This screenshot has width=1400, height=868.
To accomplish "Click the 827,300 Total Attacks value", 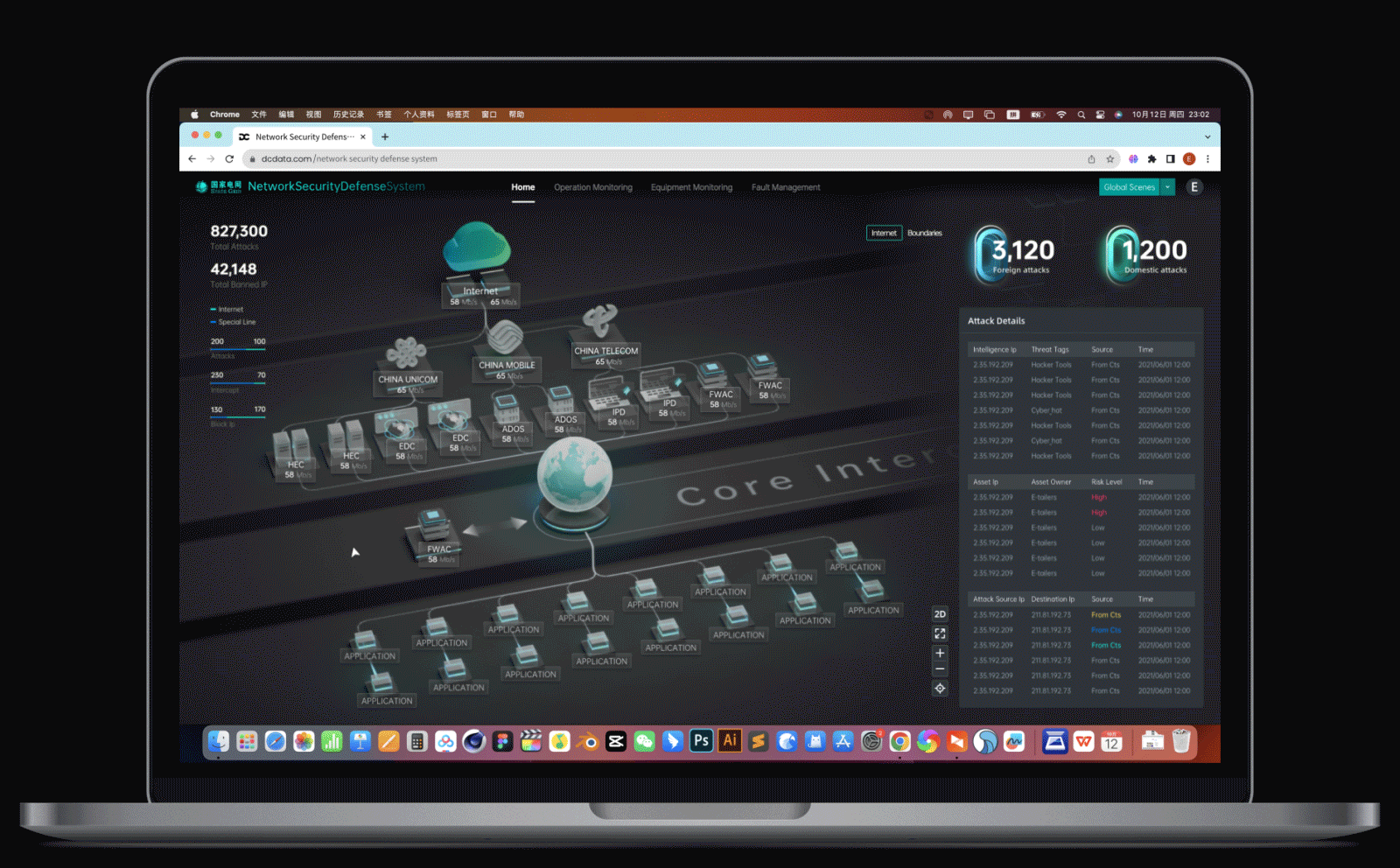I will [239, 231].
